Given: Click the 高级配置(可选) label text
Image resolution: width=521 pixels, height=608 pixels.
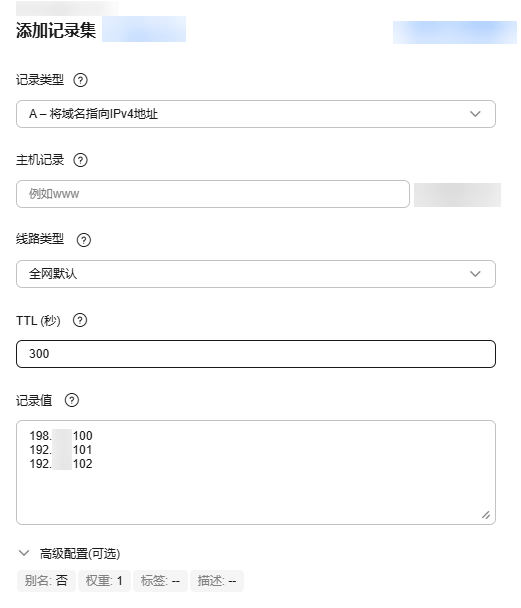Looking at the screenshot, I should (80, 553).
